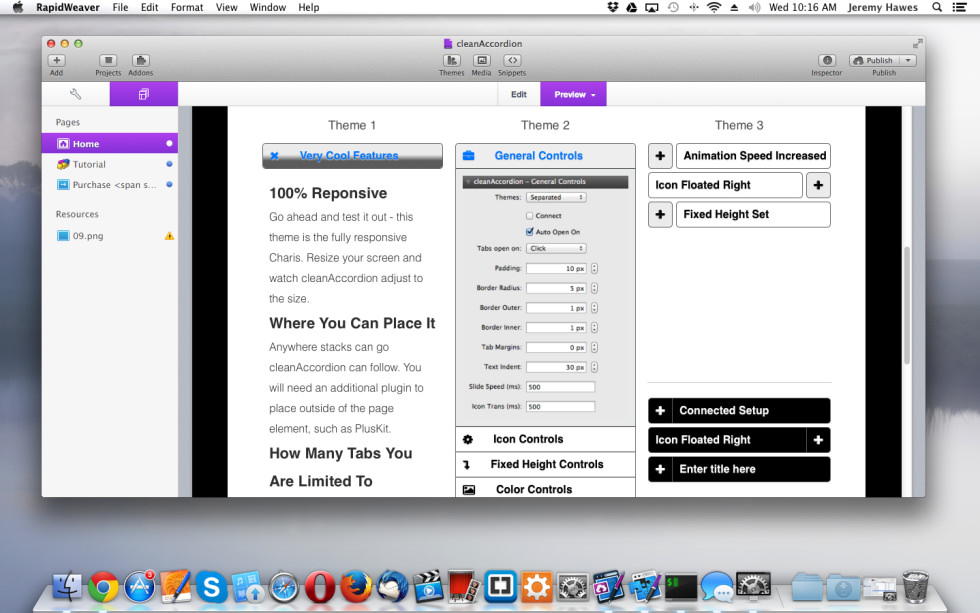The height and width of the screenshot is (613, 980).
Task: Click the picture icon on Color Controls
Action: (469, 490)
